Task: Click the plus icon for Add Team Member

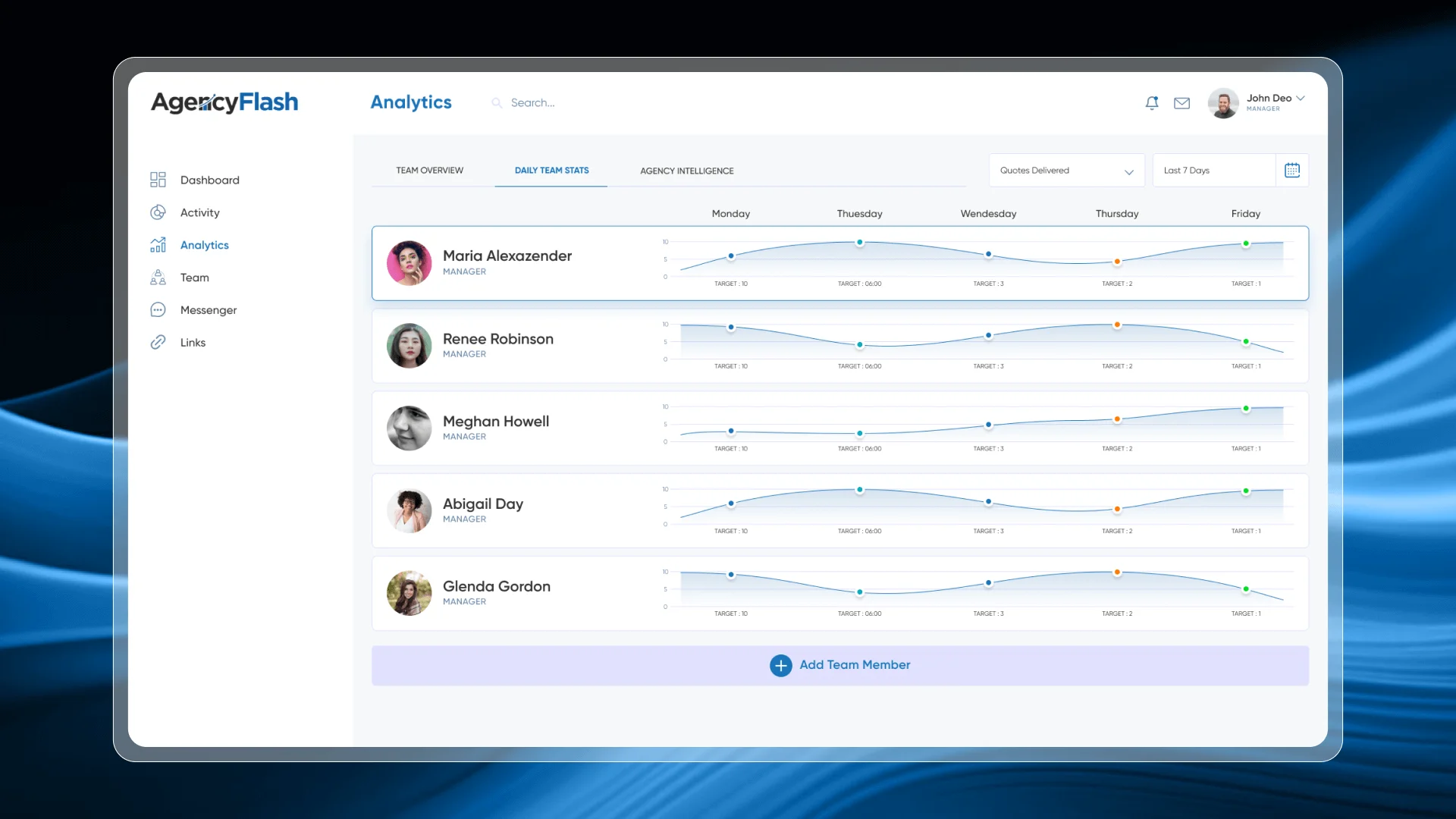Action: tap(780, 665)
